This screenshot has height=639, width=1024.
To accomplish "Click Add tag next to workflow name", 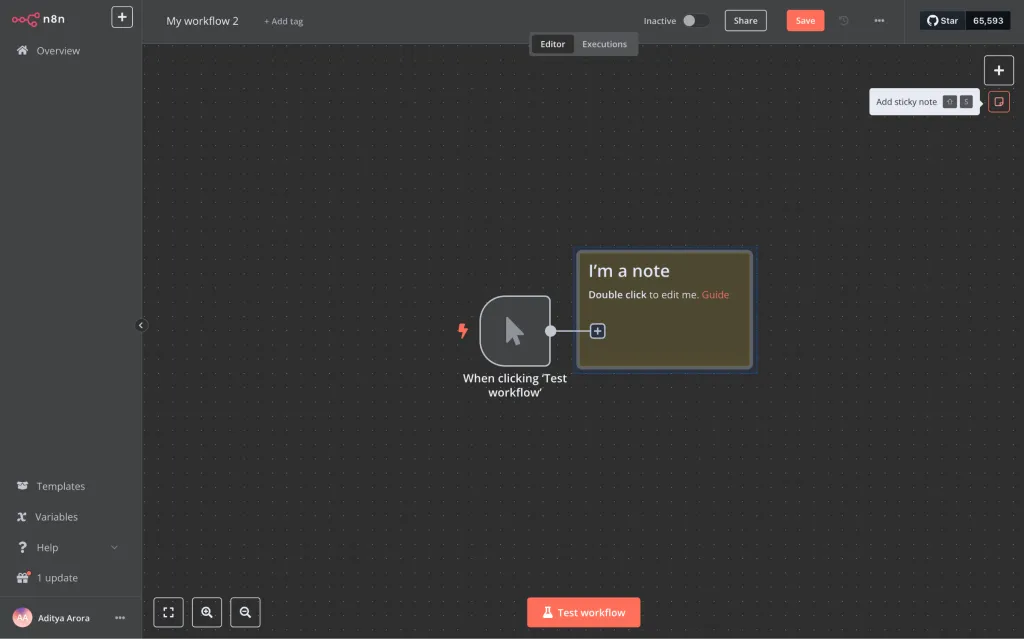I will pos(283,21).
